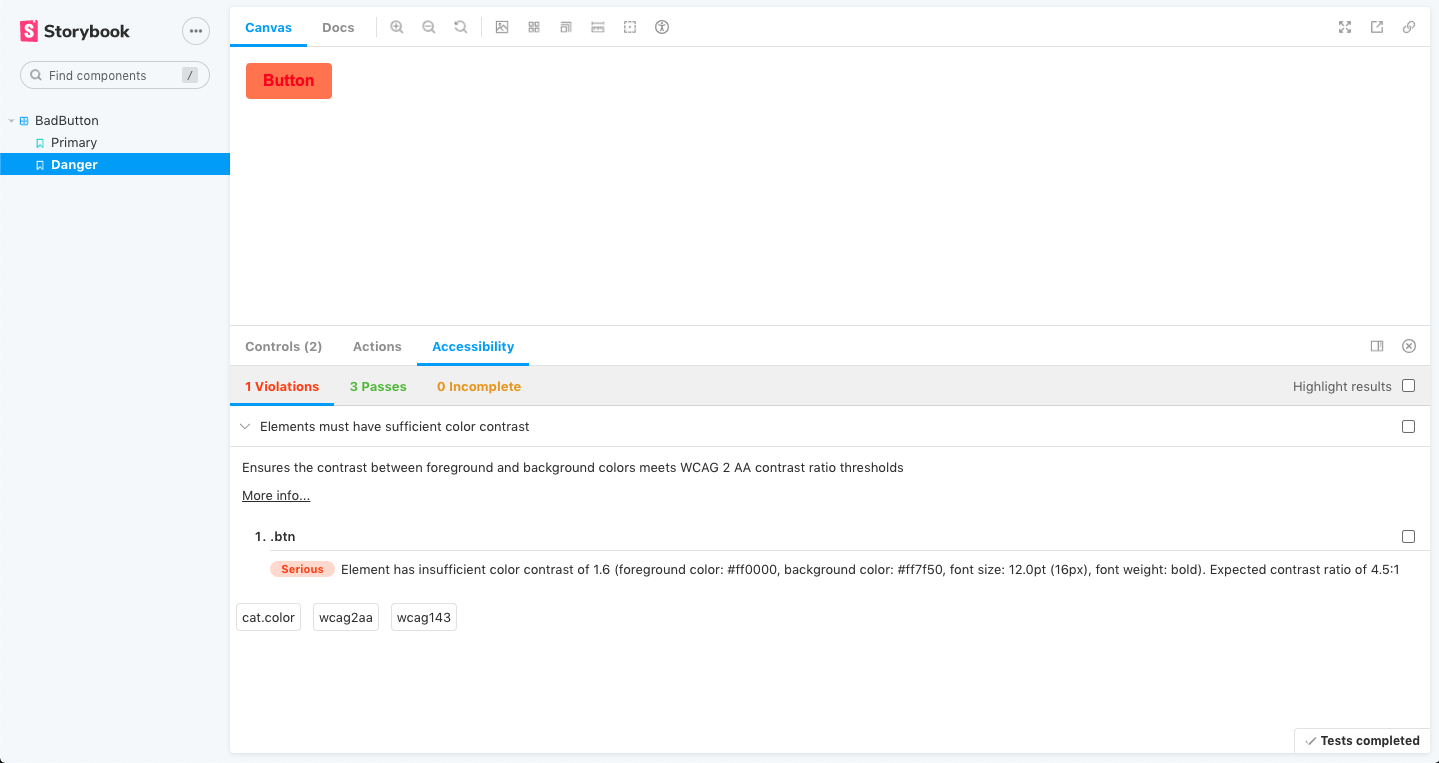
Task: Open the Controls (2) tab
Action: [x=283, y=346]
